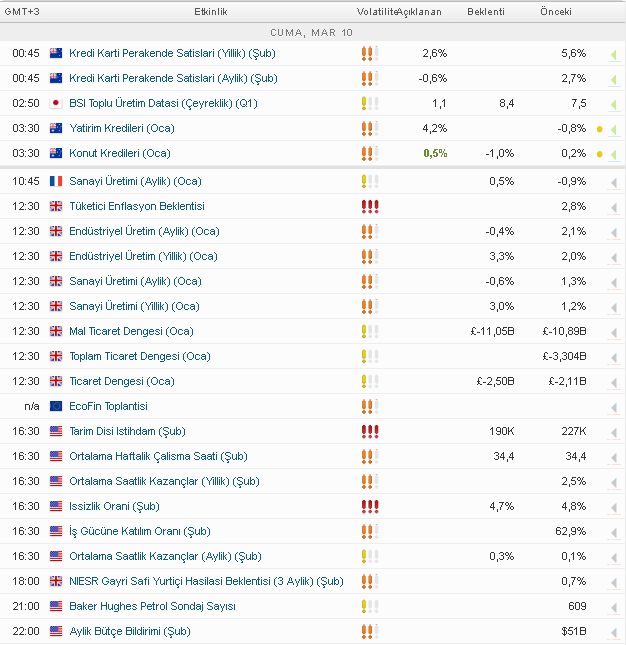The image size is (626, 645).
Task: Click the EU flag next to EcoFin Toplantisi
Action: click(x=56, y=406)
